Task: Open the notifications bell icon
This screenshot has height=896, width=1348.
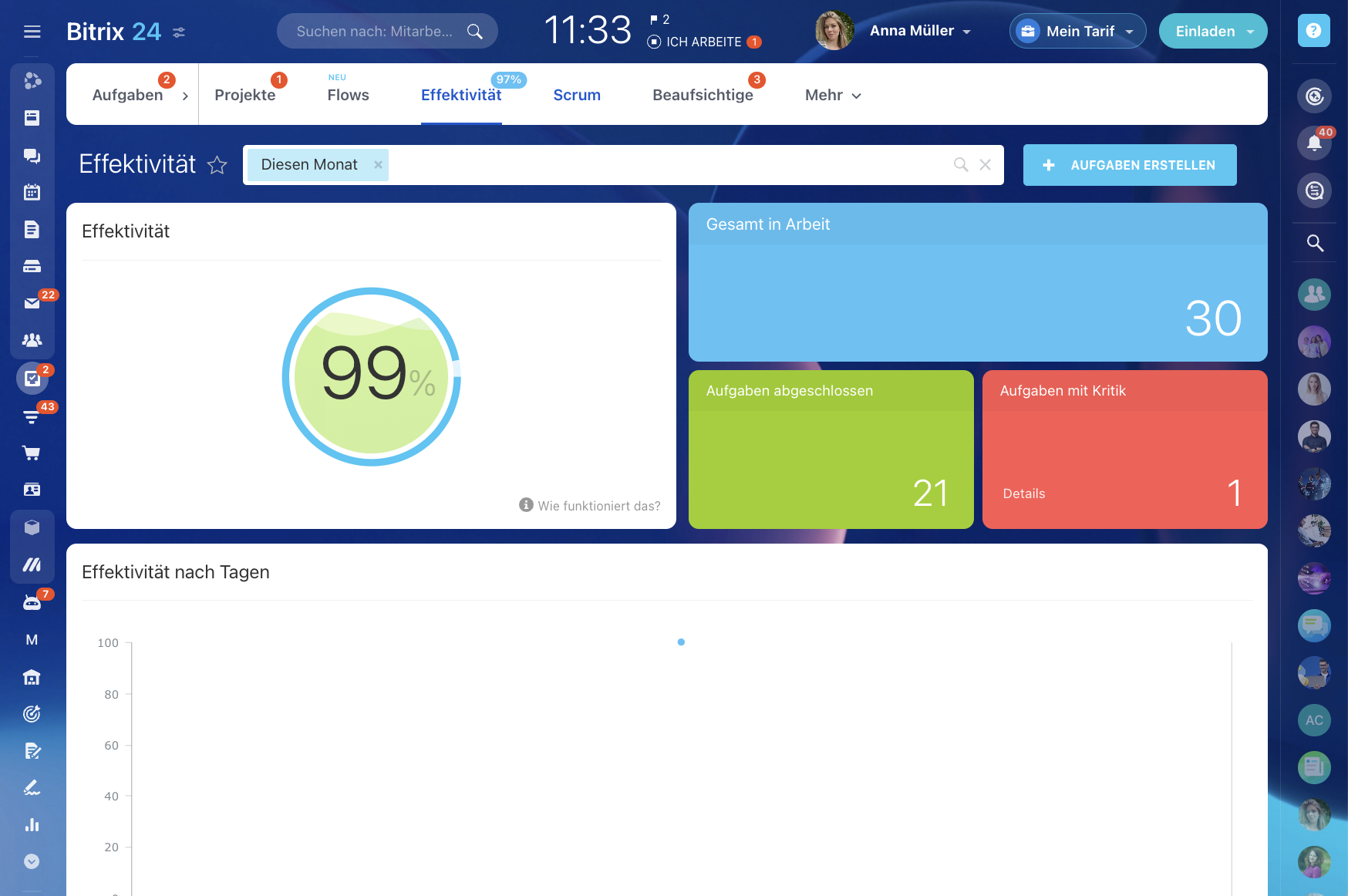Action: (1314, 143)
